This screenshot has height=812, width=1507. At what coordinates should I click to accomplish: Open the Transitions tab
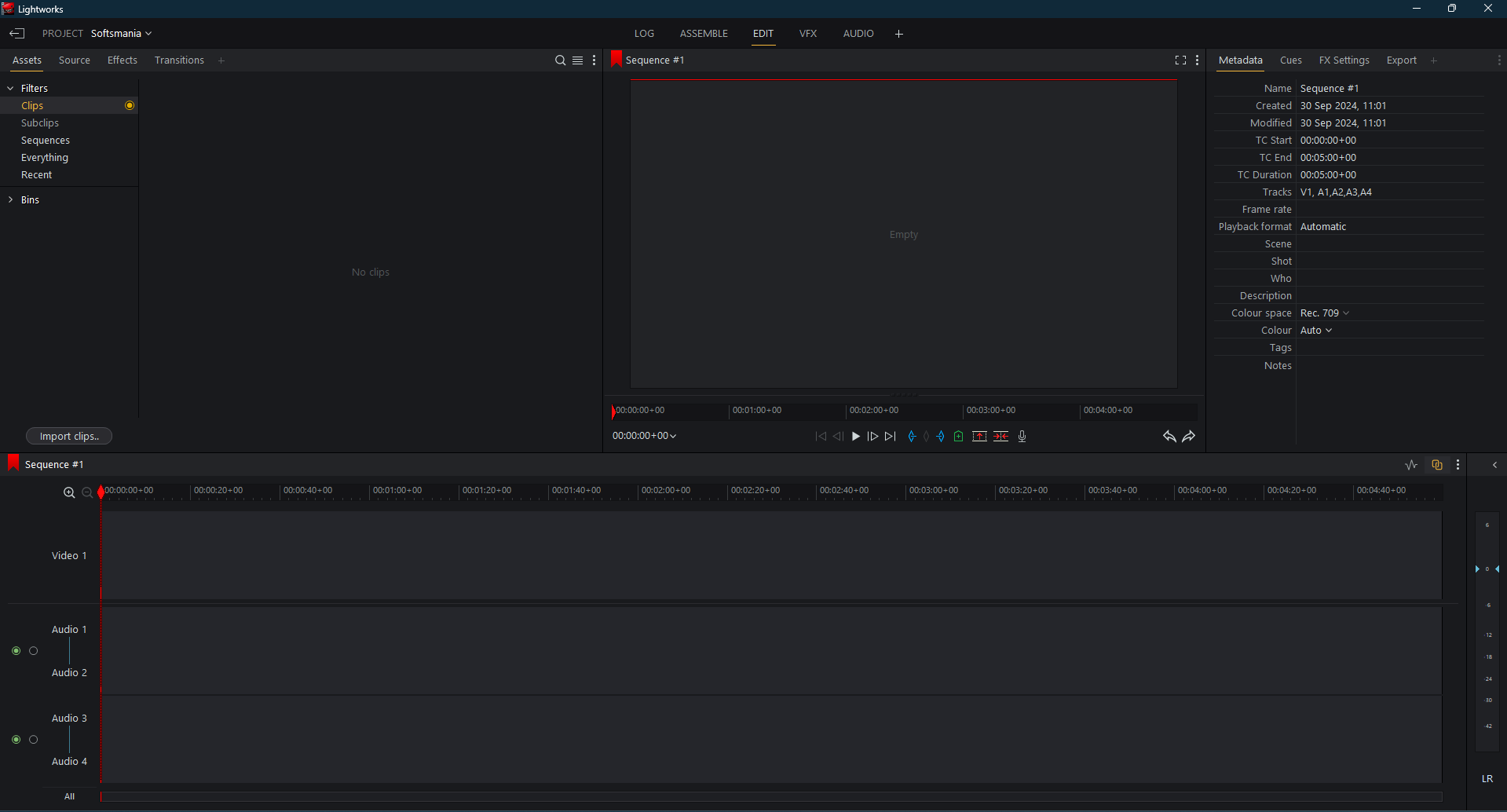point(179,60)
